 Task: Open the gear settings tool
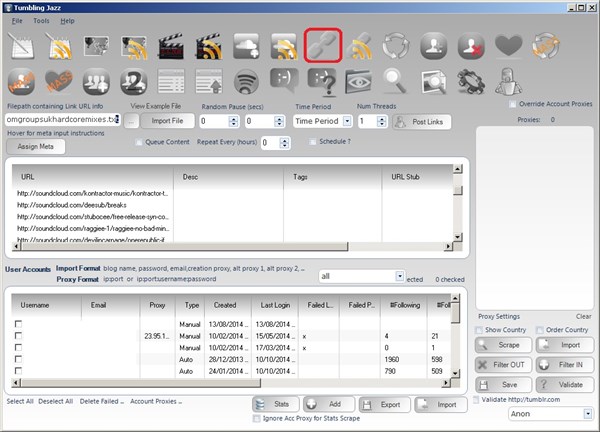click(x=471, y=82)
